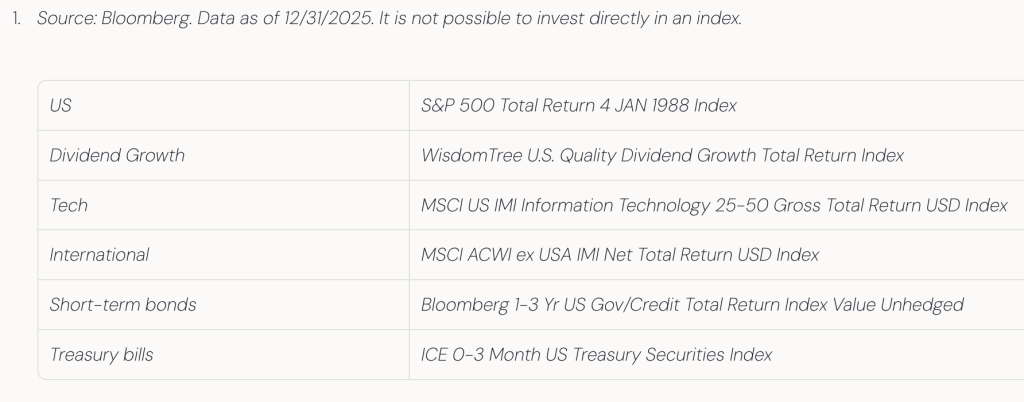
Task: Select the "Short-term bonds" table cell
Action: [x=123, y=305]
